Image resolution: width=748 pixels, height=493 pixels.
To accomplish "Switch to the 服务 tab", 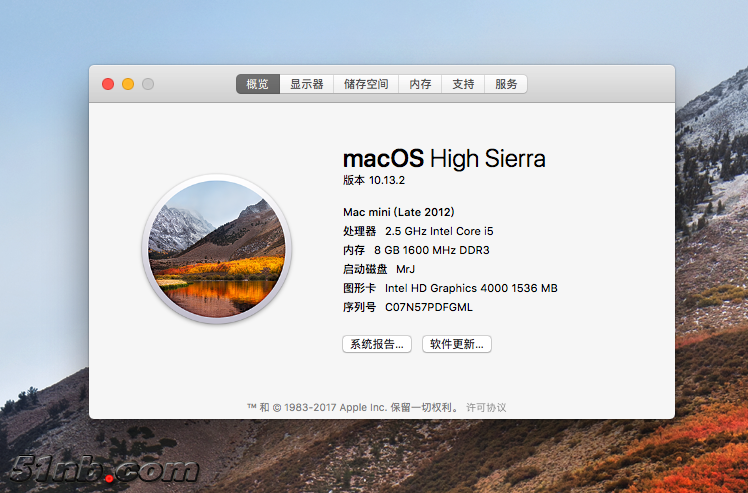I will [x=506, y=85].
